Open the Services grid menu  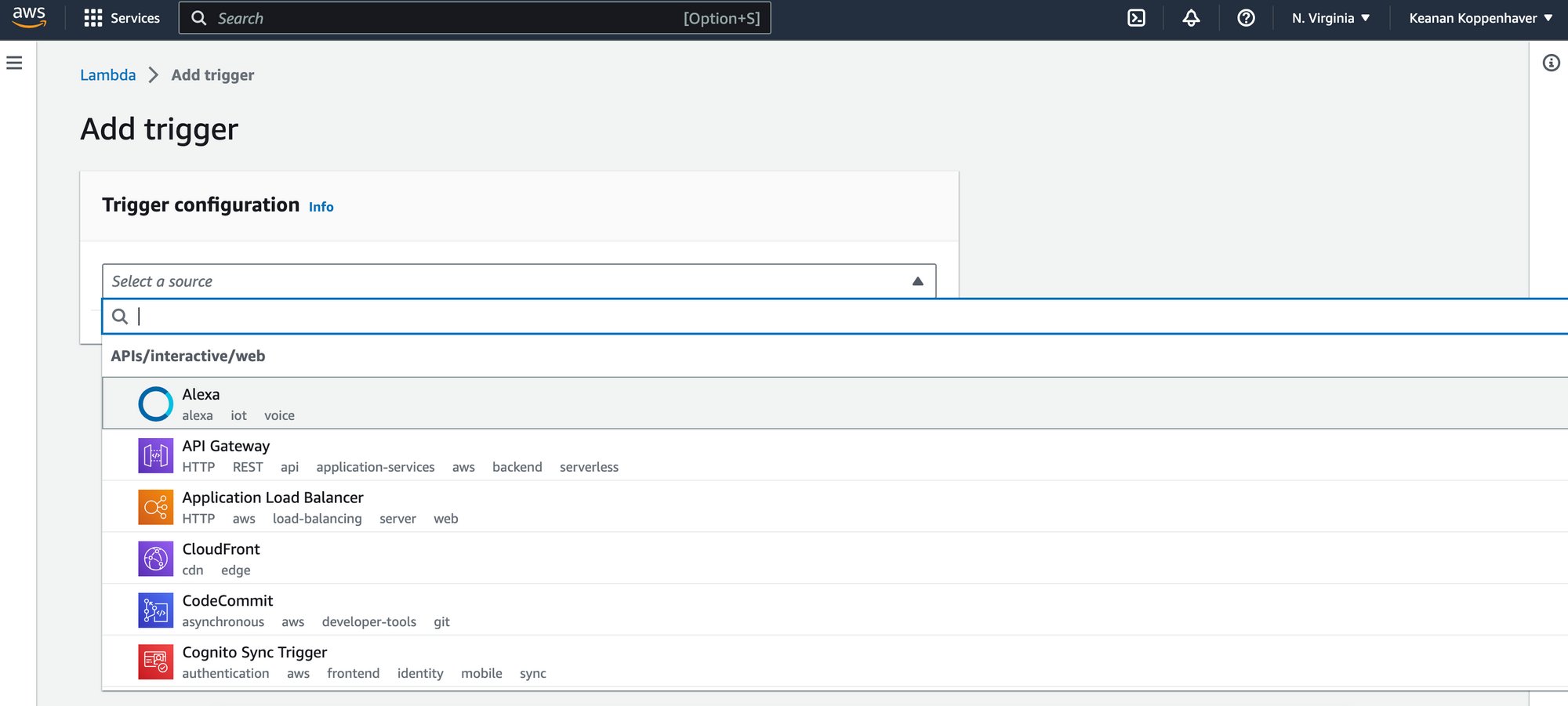[x=93, y=18]
